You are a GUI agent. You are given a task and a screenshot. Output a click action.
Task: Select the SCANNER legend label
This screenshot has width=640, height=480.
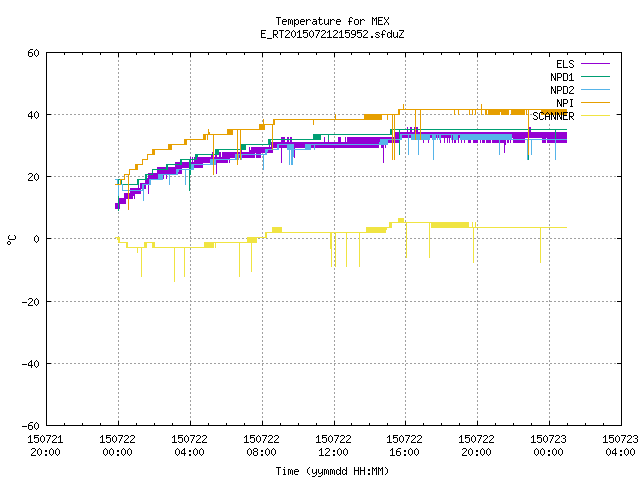pyautogui.click(x=553, y=116)
